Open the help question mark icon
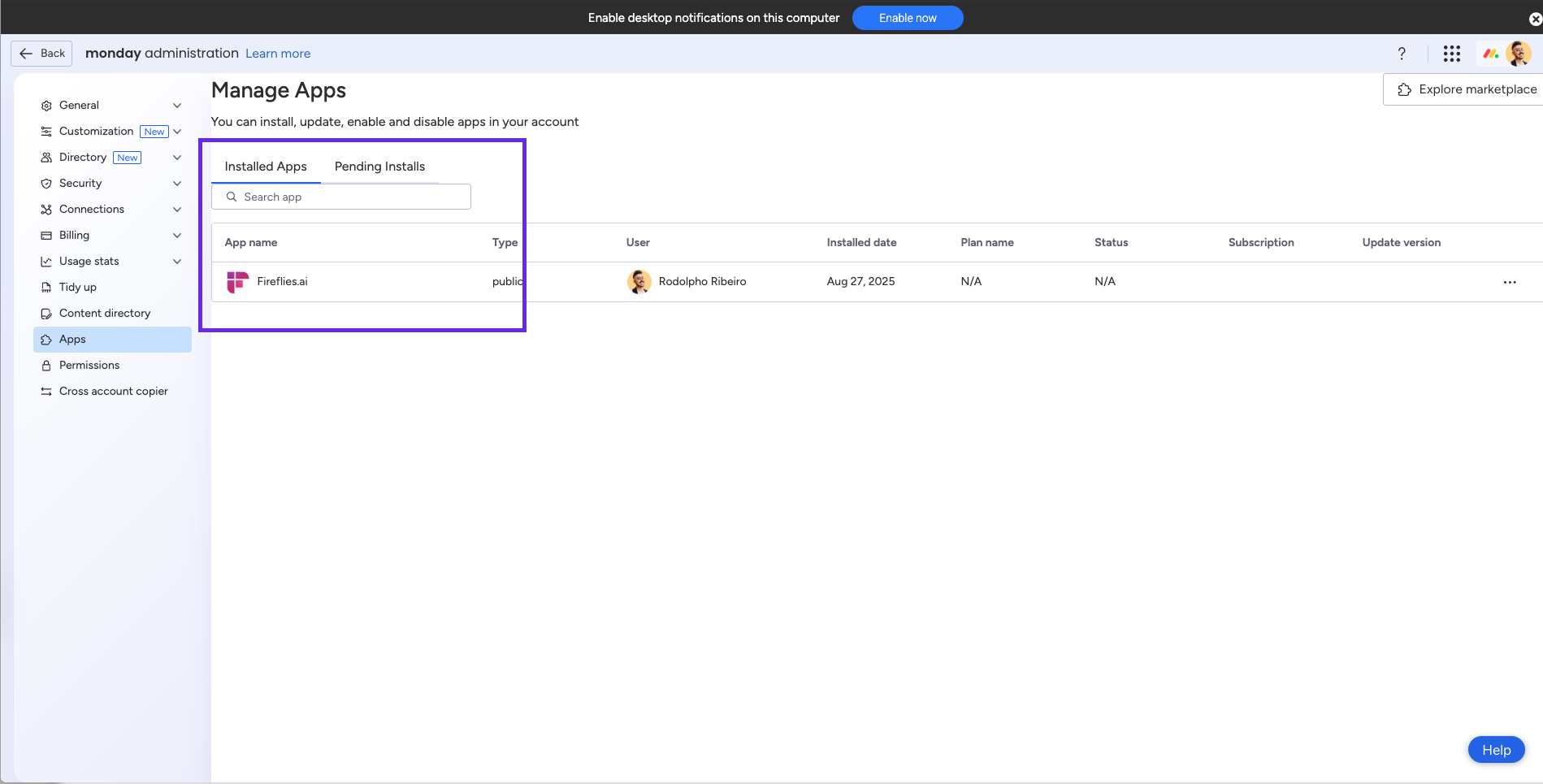The height and width of the screenshot is (784, 1543). coord(1402,54)
